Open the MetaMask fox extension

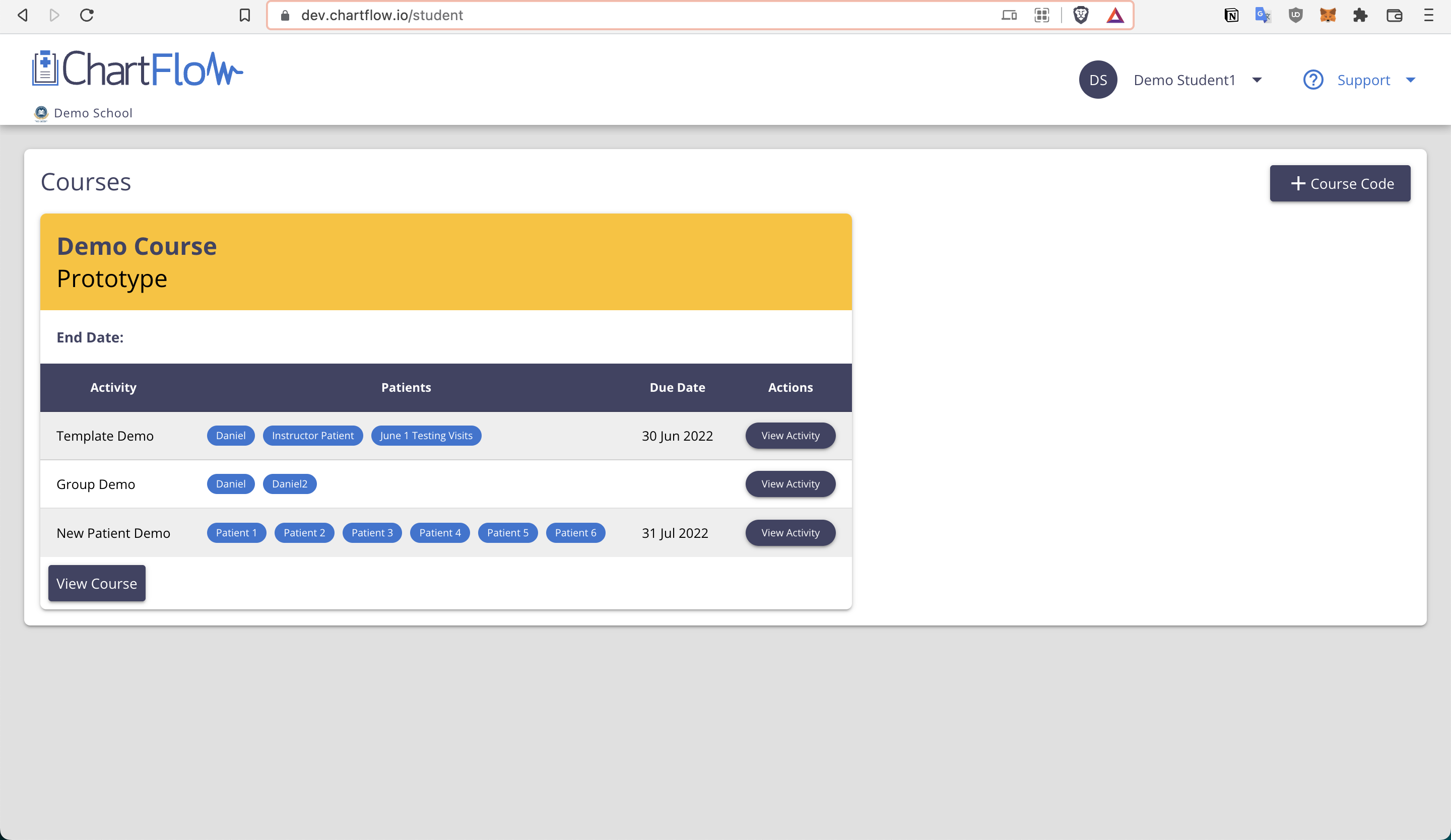tap(1328, 16)
